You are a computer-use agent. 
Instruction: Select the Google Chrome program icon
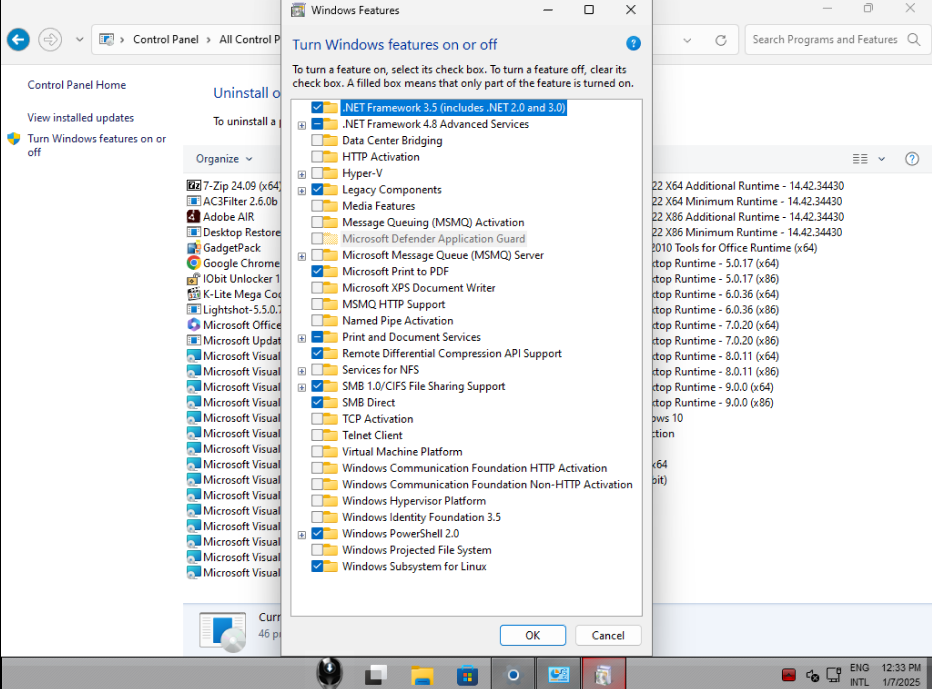point(194,263)
